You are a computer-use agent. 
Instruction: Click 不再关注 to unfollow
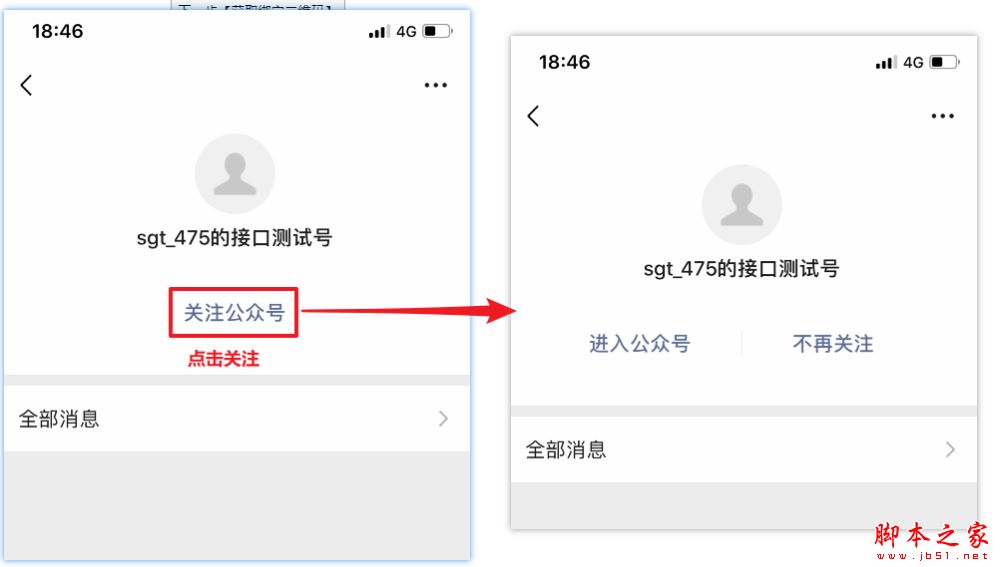click(833, 344)
